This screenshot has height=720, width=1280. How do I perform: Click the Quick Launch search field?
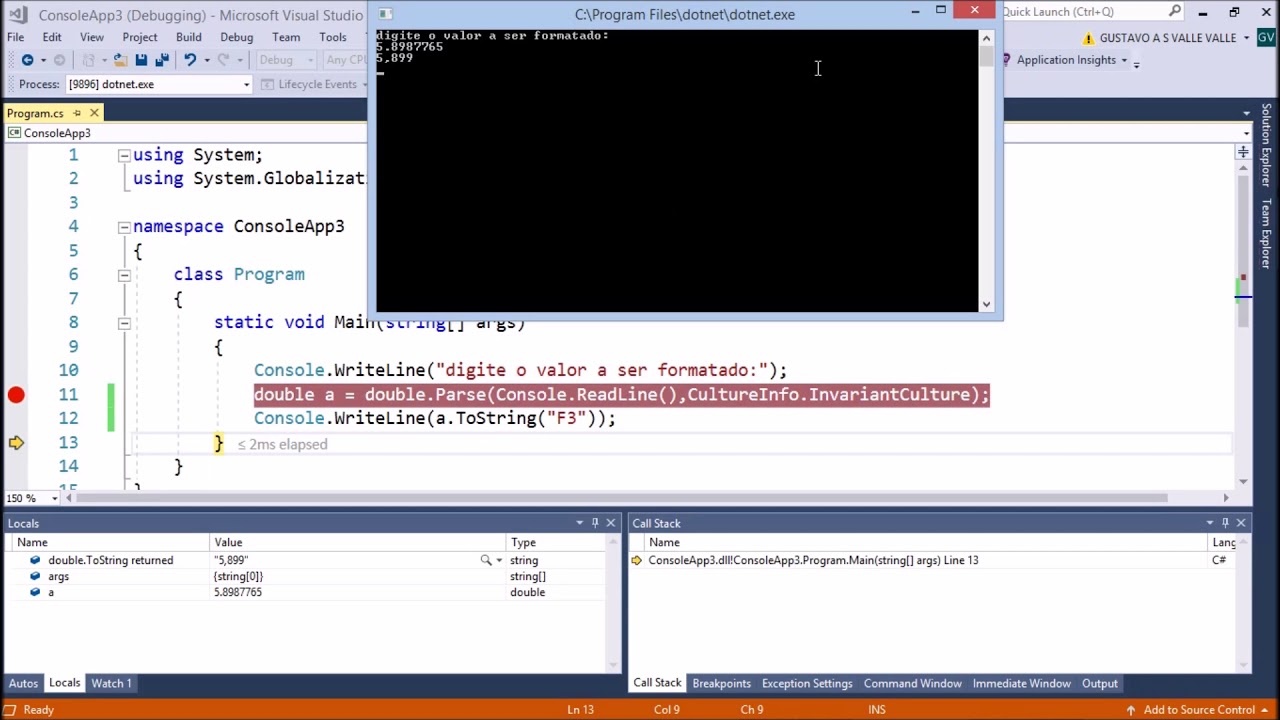(x=1084, y=12)
